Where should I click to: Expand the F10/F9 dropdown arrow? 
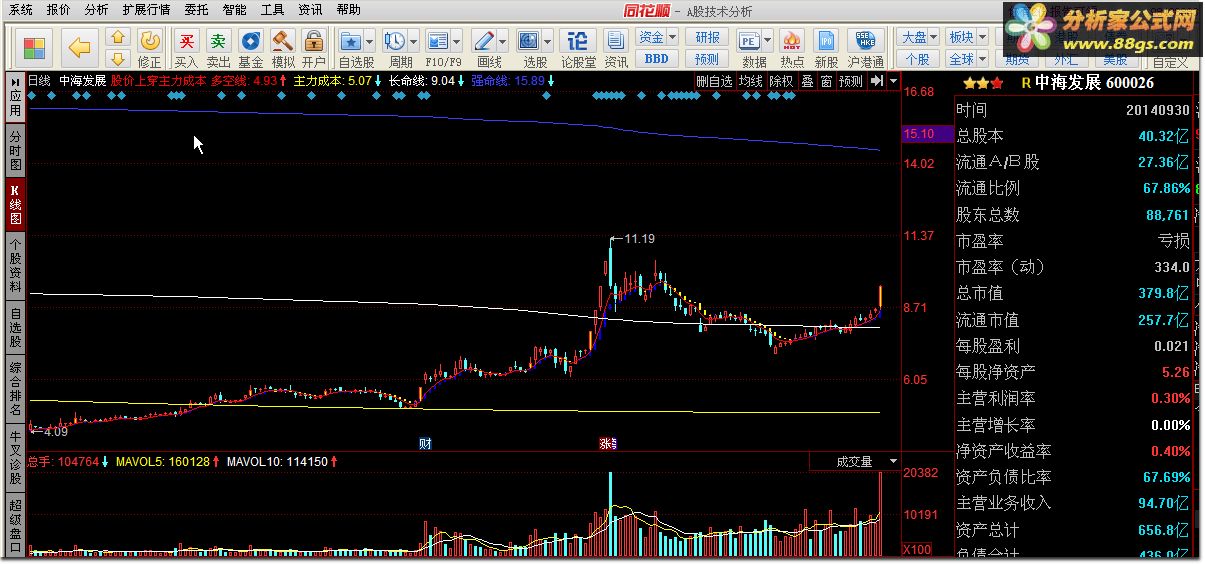click(x=456, y=42)
